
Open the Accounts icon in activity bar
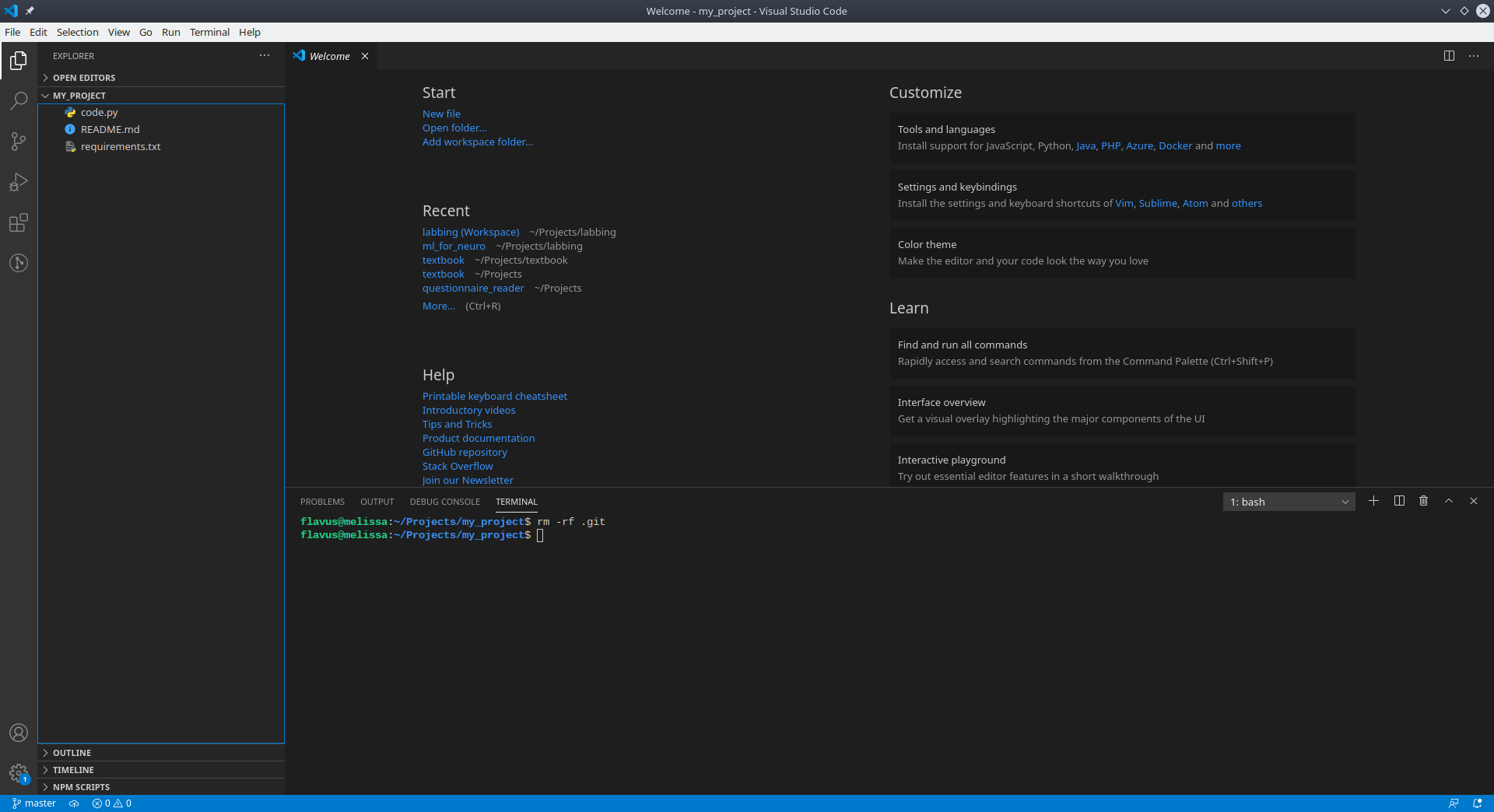pyautogui.click(x=19, y=733)
